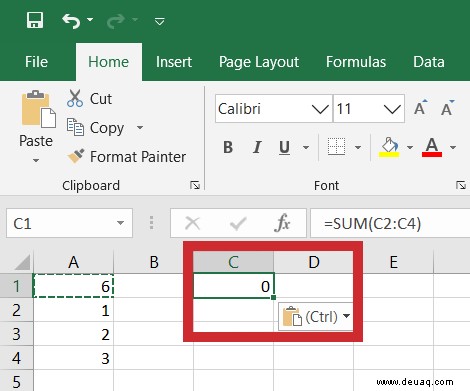This screenshot has height=391, width=470.
Task: Open the Page Layout tab
Action: click(x=259, y=62)
